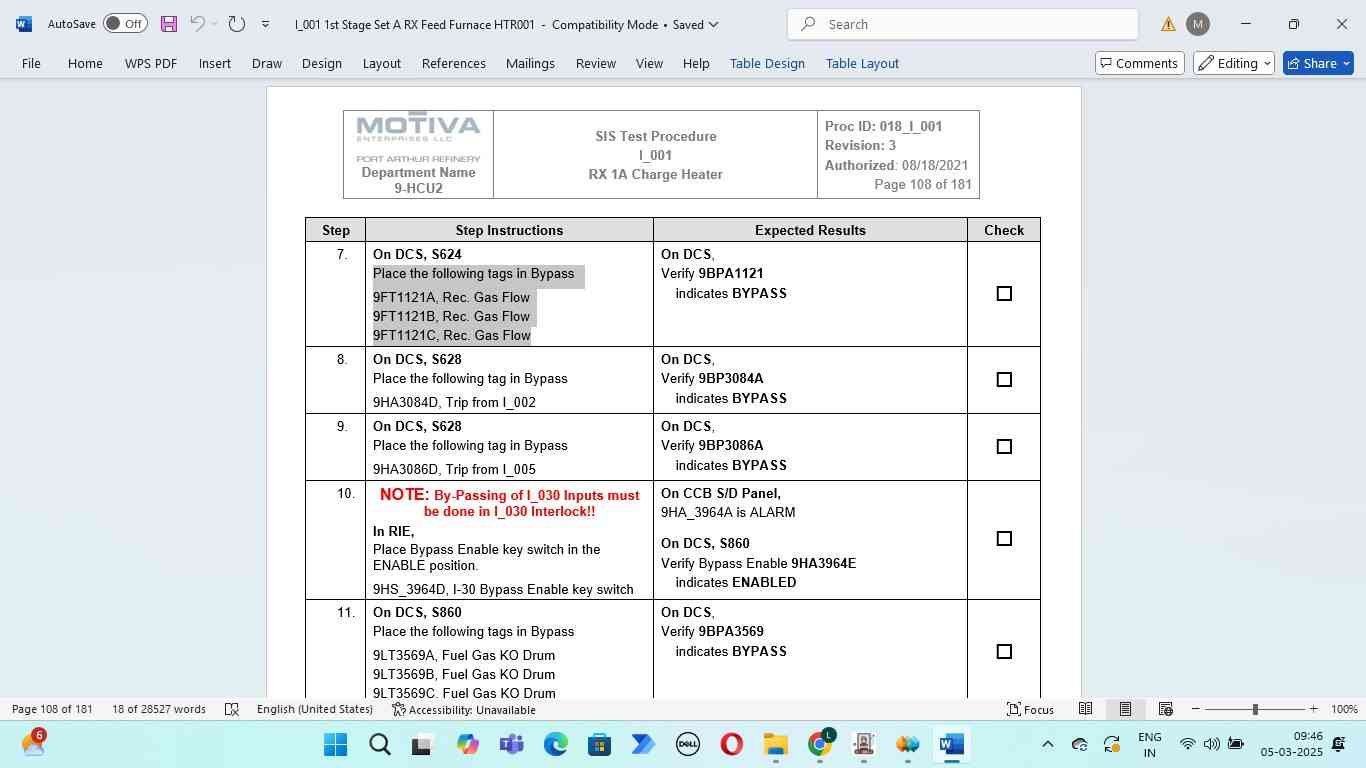This screenshot has height=768, width=1366.
Task: Check the box for step 8
Action: (1004, 379)
